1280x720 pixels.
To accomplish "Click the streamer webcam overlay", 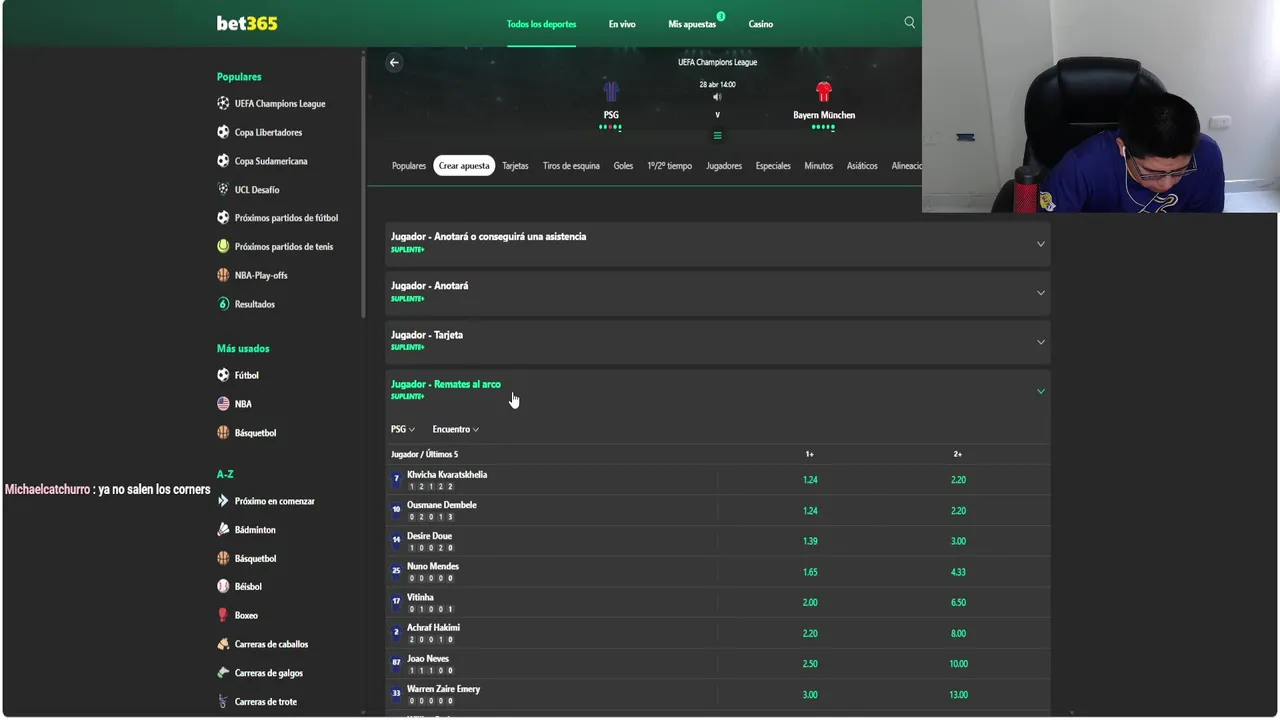I will pos(1100,106).
